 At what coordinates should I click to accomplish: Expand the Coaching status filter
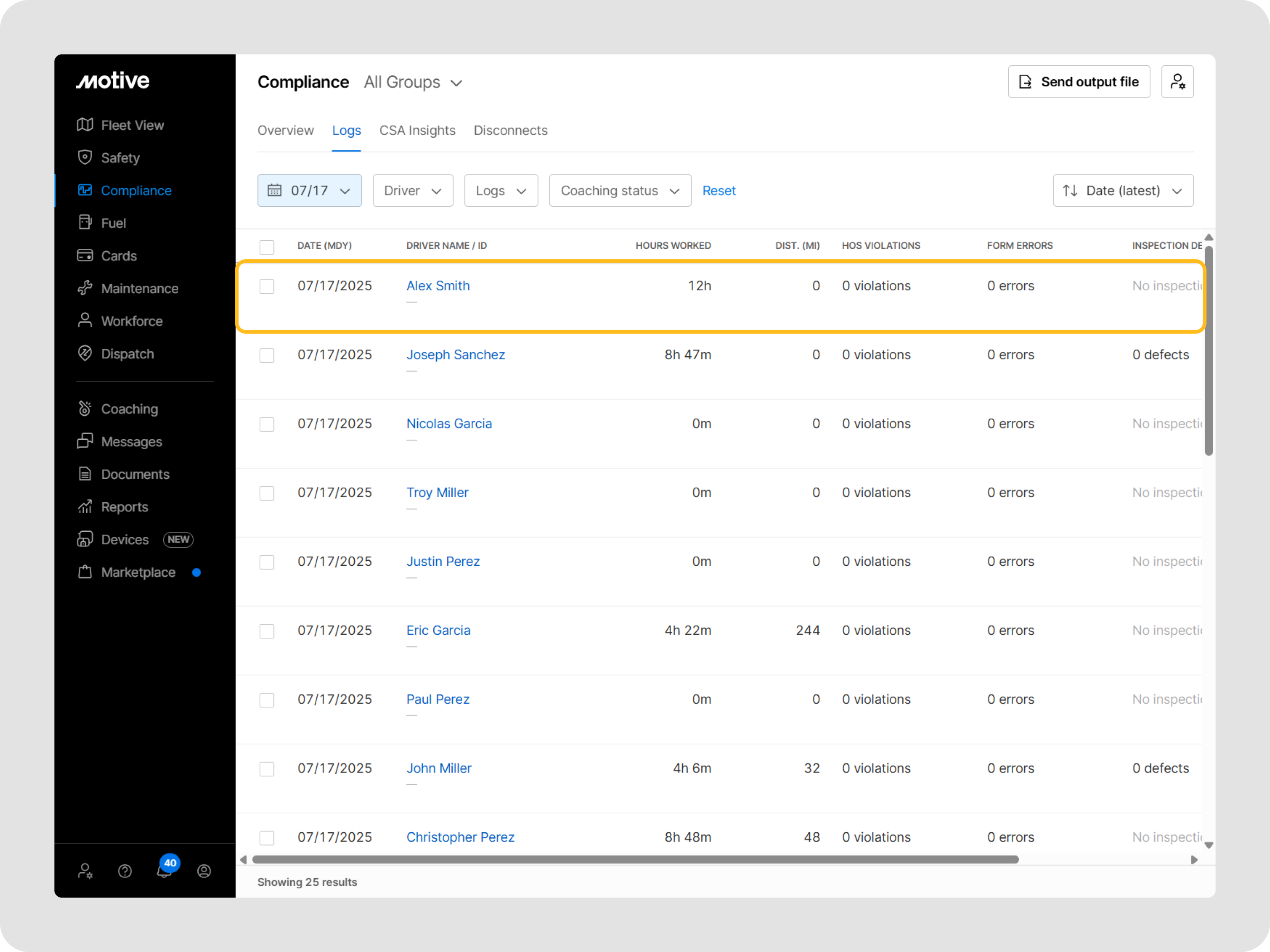point(620,190)
